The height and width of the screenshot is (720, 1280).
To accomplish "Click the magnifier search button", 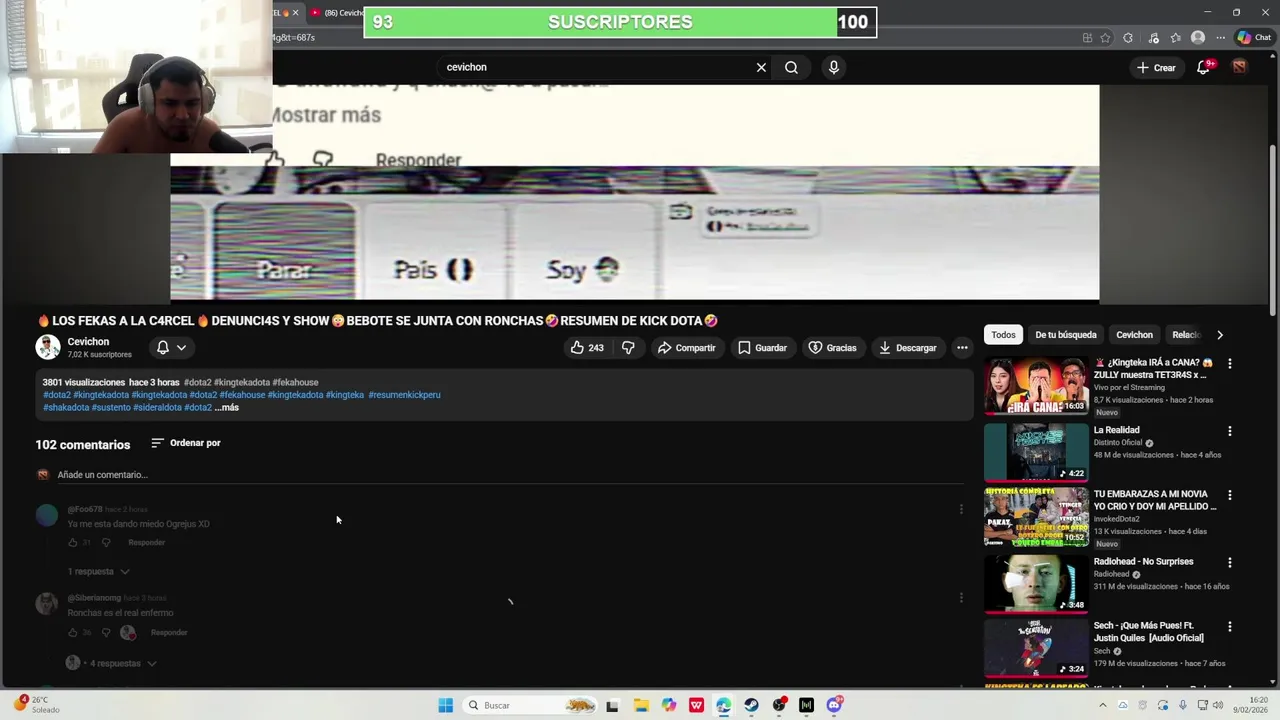I will coord(791,67).
